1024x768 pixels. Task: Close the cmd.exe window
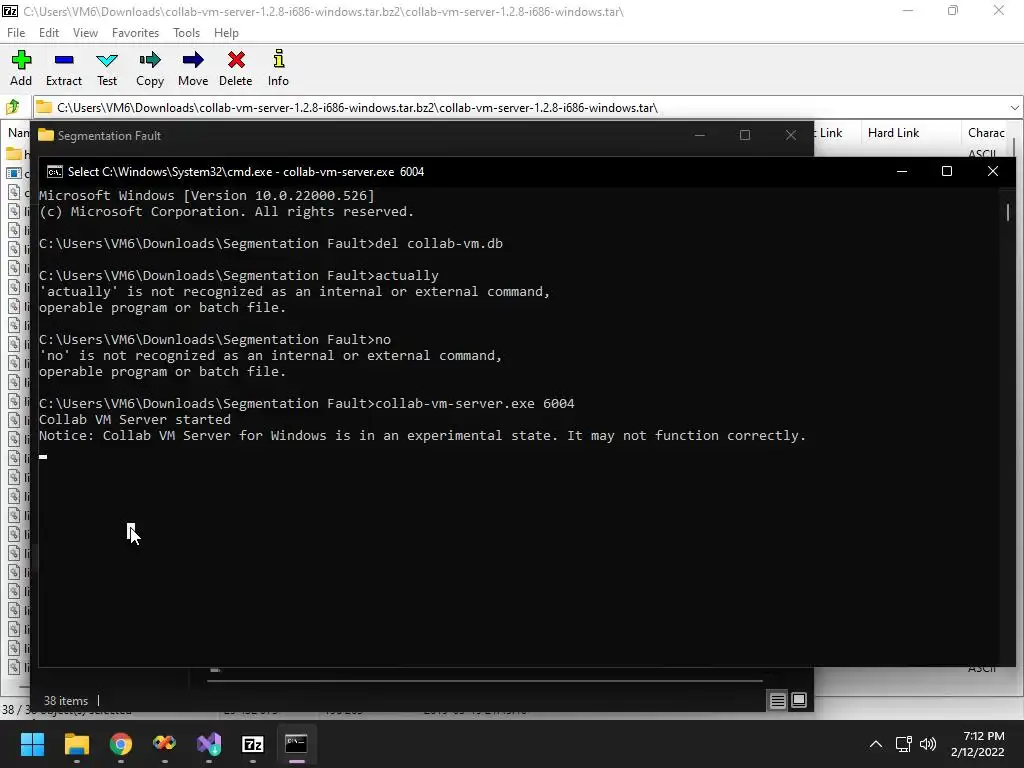tap(993, 171)
